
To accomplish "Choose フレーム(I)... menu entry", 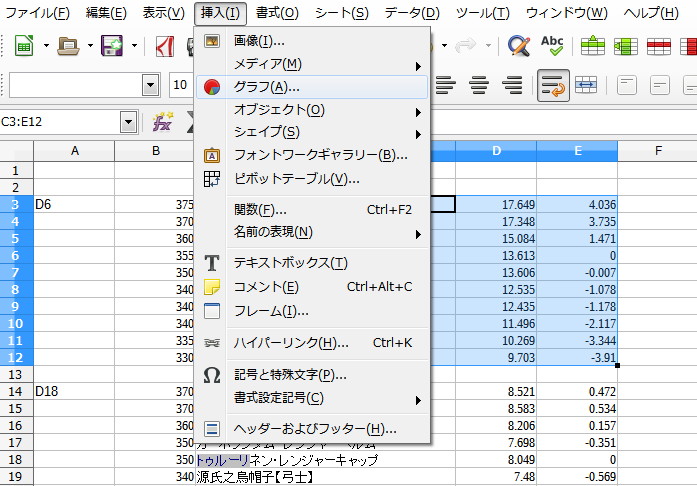I will click(312, 311).
